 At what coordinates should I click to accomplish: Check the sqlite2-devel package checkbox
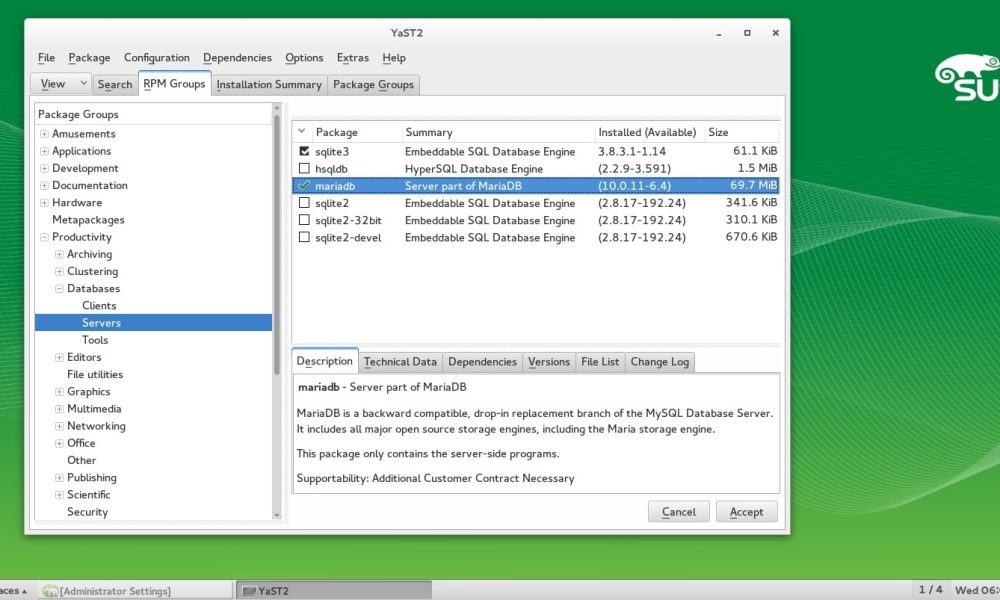[x=304, y=237]
